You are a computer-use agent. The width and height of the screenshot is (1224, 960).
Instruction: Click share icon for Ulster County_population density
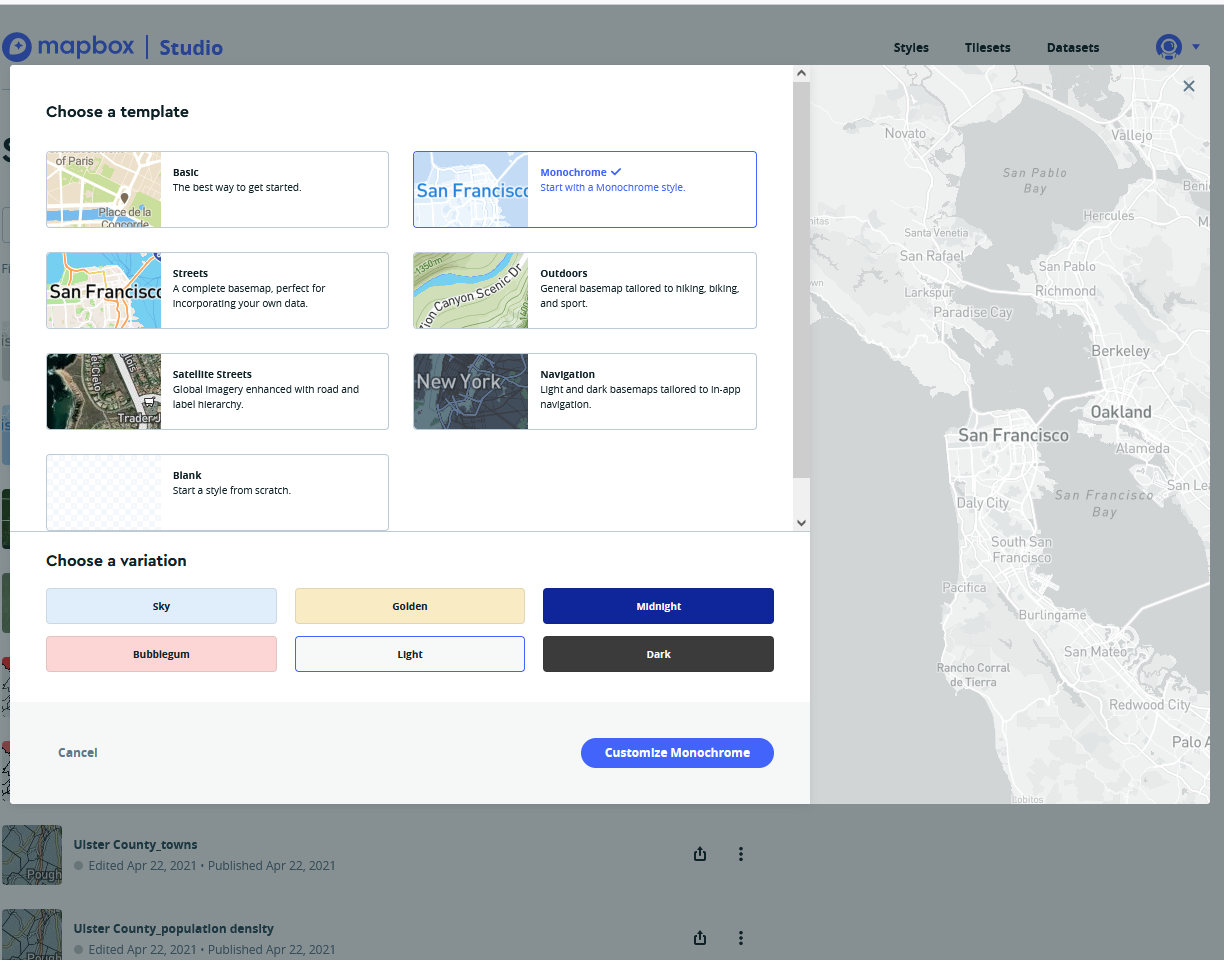click(700, 938)
